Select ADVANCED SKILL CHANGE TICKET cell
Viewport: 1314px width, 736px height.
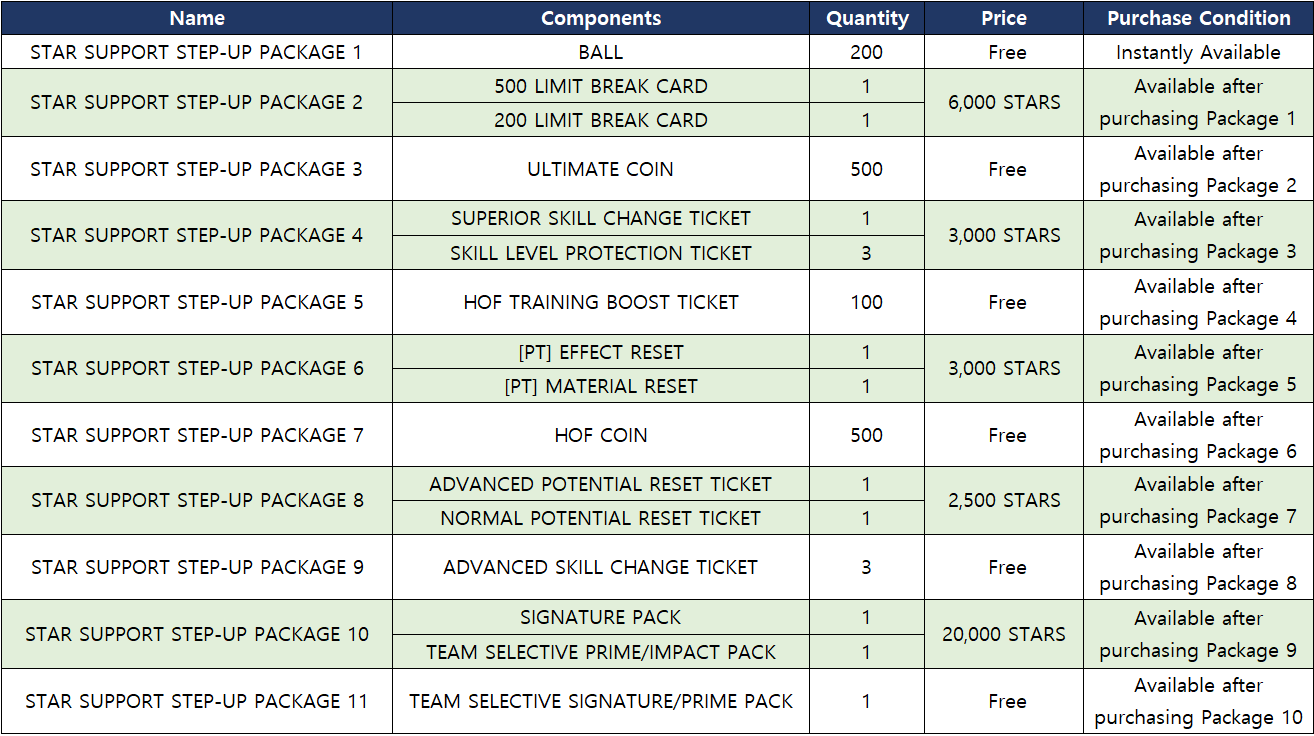[600, 567]
